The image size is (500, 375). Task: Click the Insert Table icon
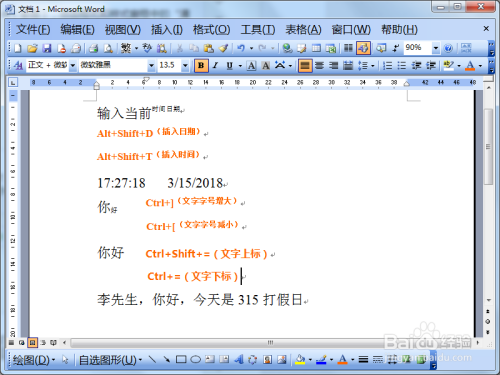pos(316,48)
